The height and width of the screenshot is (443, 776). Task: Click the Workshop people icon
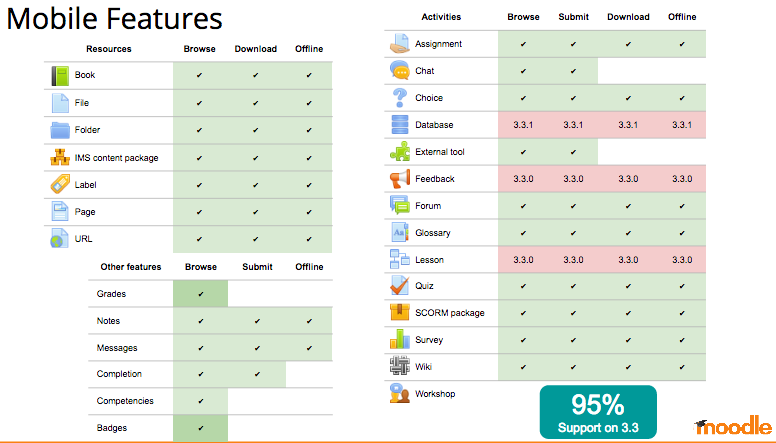tap(399, 394)
